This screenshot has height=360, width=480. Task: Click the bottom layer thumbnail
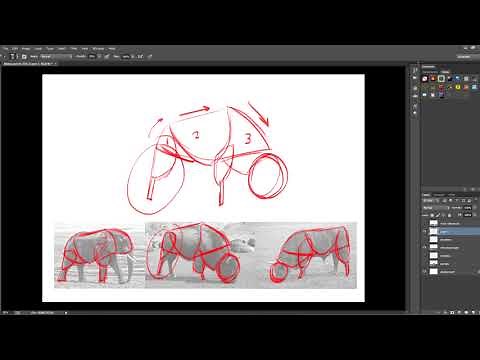[434, 272]
